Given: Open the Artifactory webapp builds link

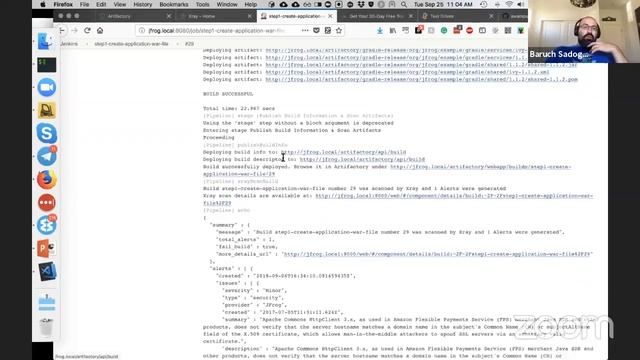Looking at the screenshot, I should pos(387,170).
